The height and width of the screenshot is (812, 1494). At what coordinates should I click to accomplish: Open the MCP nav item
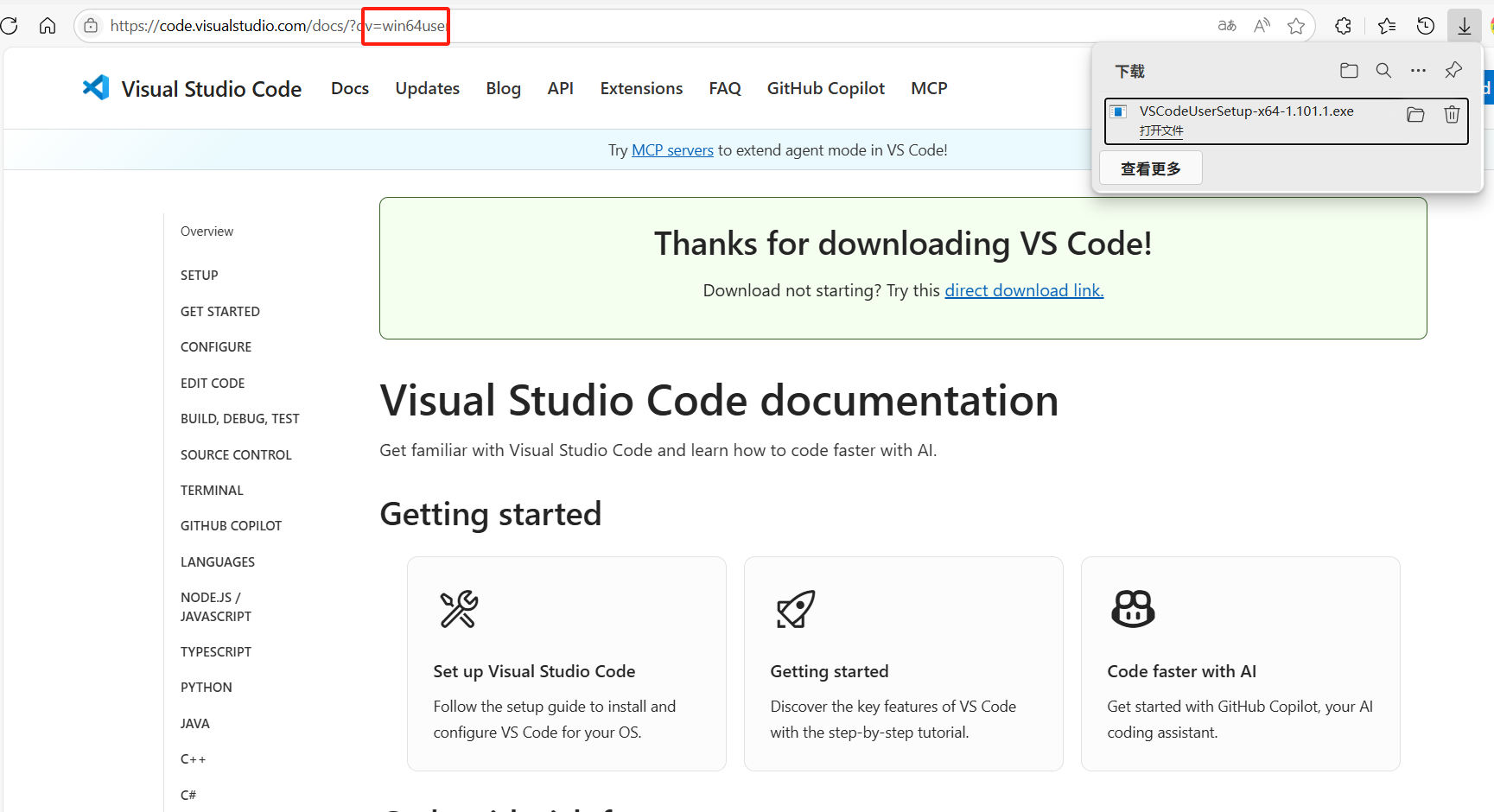tap(930, 88)
